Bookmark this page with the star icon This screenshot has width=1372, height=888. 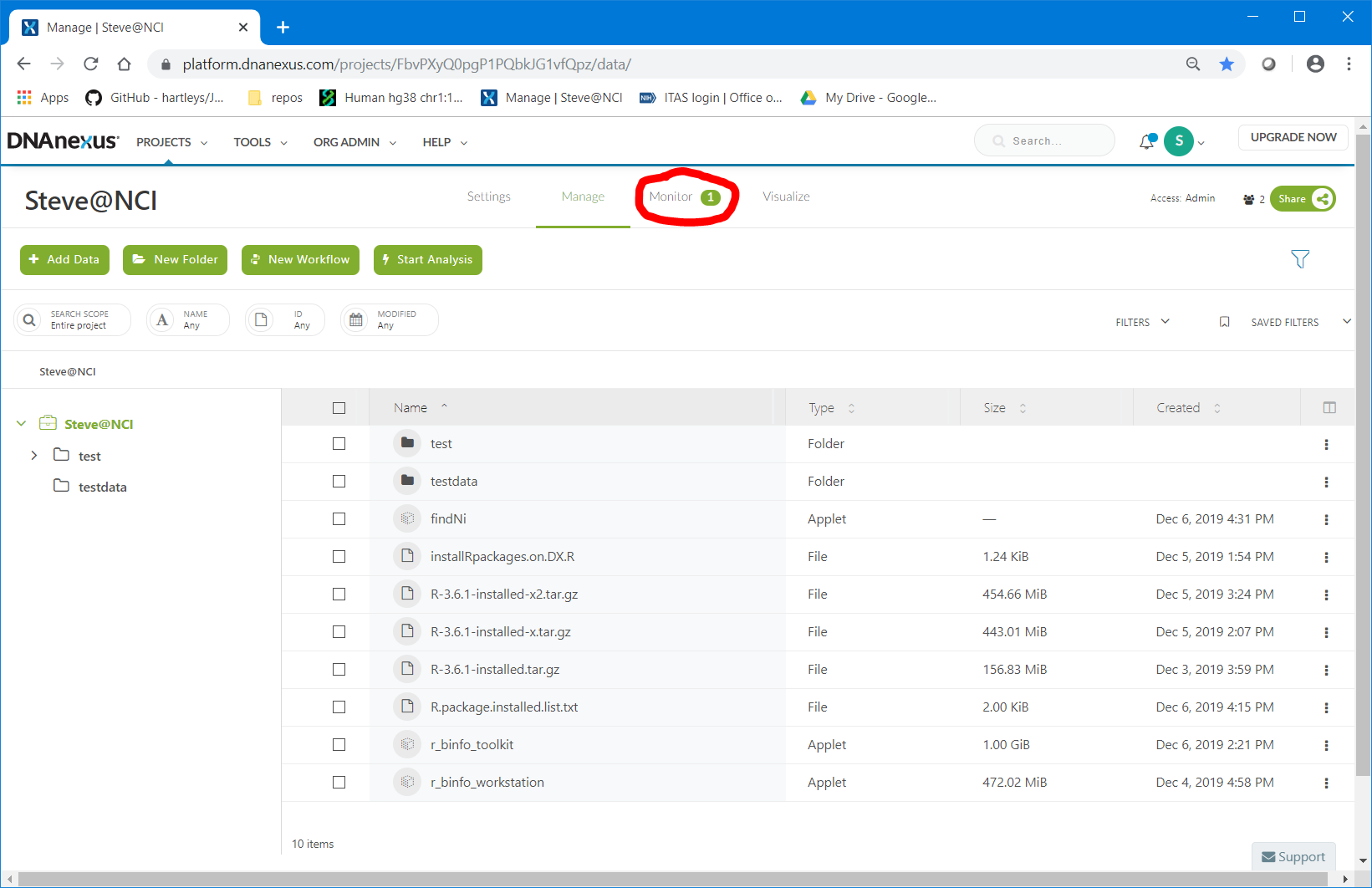(x=1226, y=64)
